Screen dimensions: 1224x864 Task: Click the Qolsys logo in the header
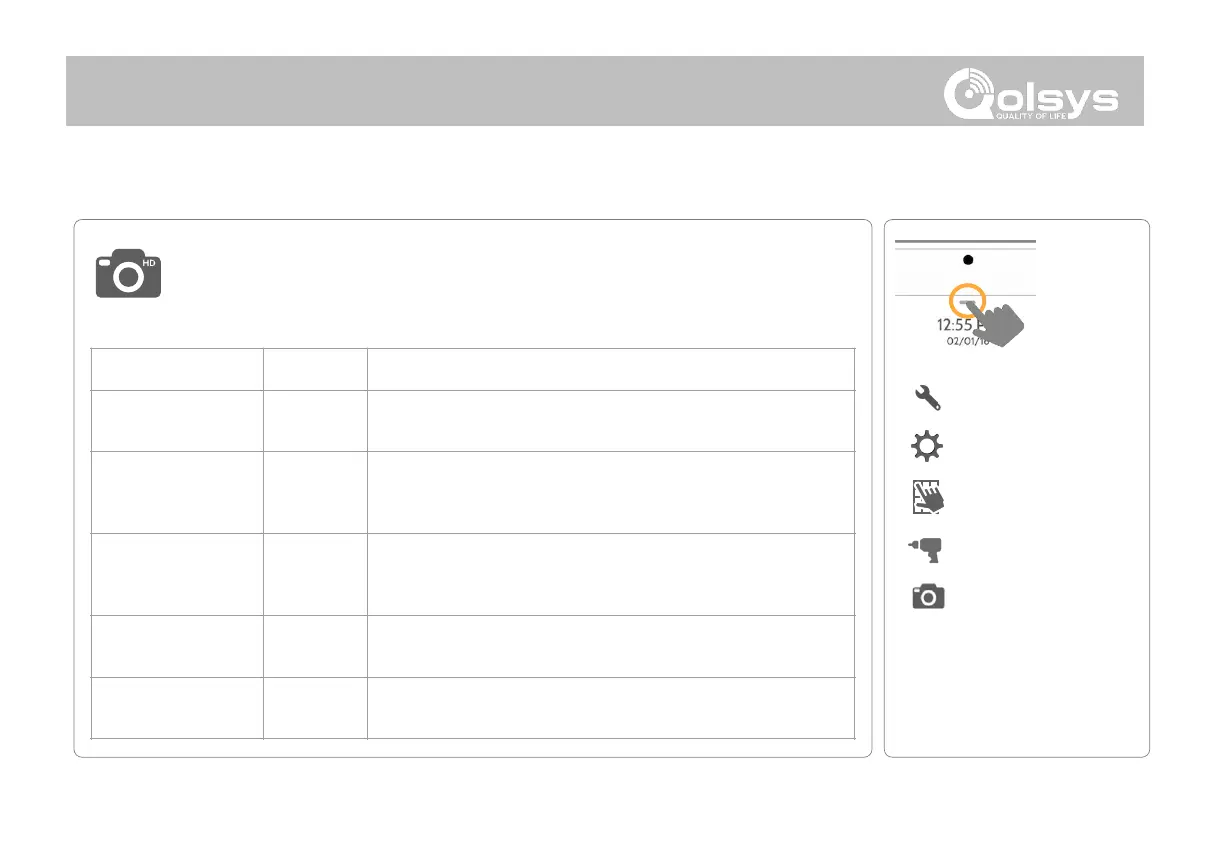(x=1031, y=96)
